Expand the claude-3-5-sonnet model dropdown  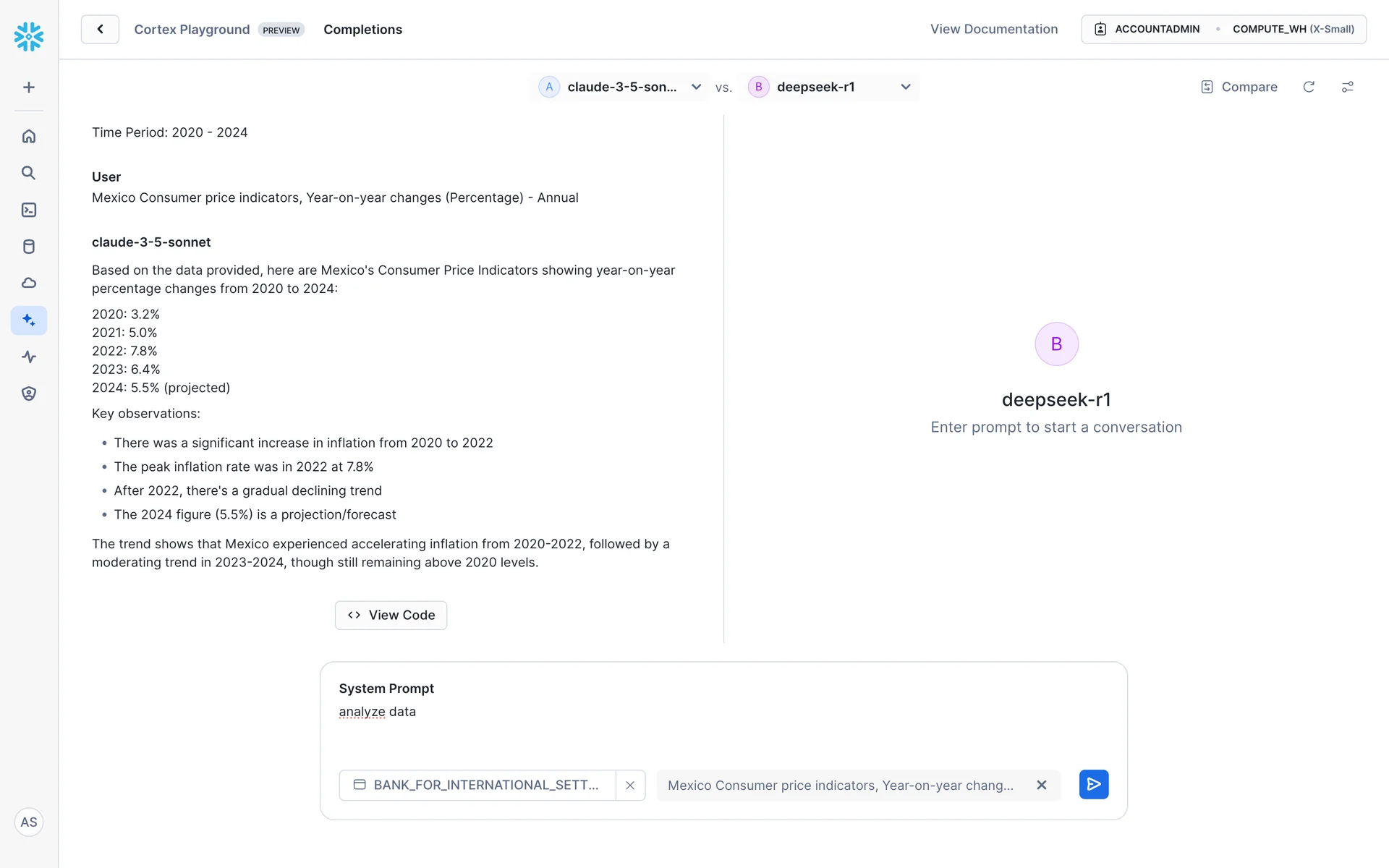point(620,87)
